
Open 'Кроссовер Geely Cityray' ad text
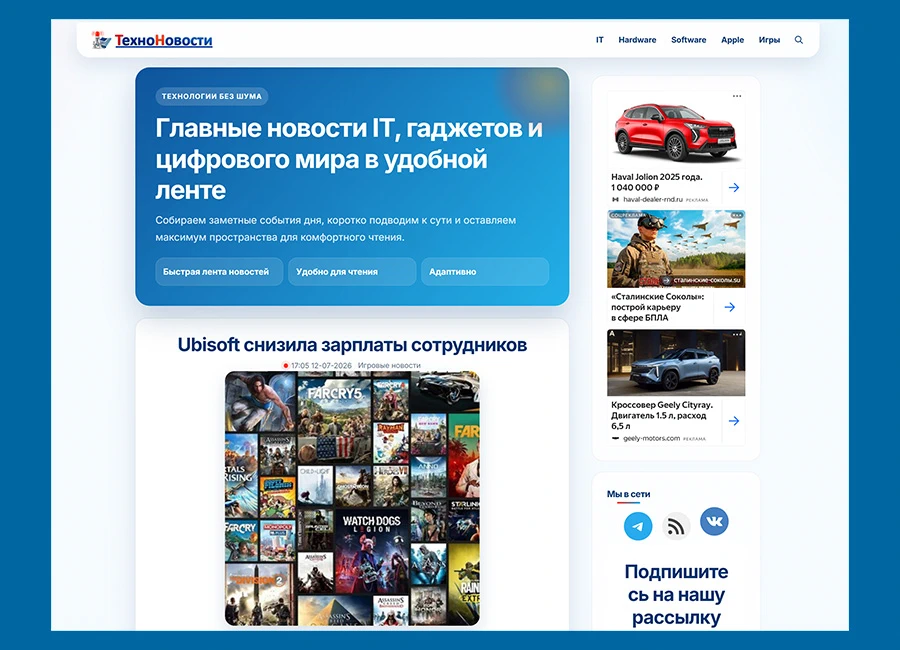coord(662,415)
